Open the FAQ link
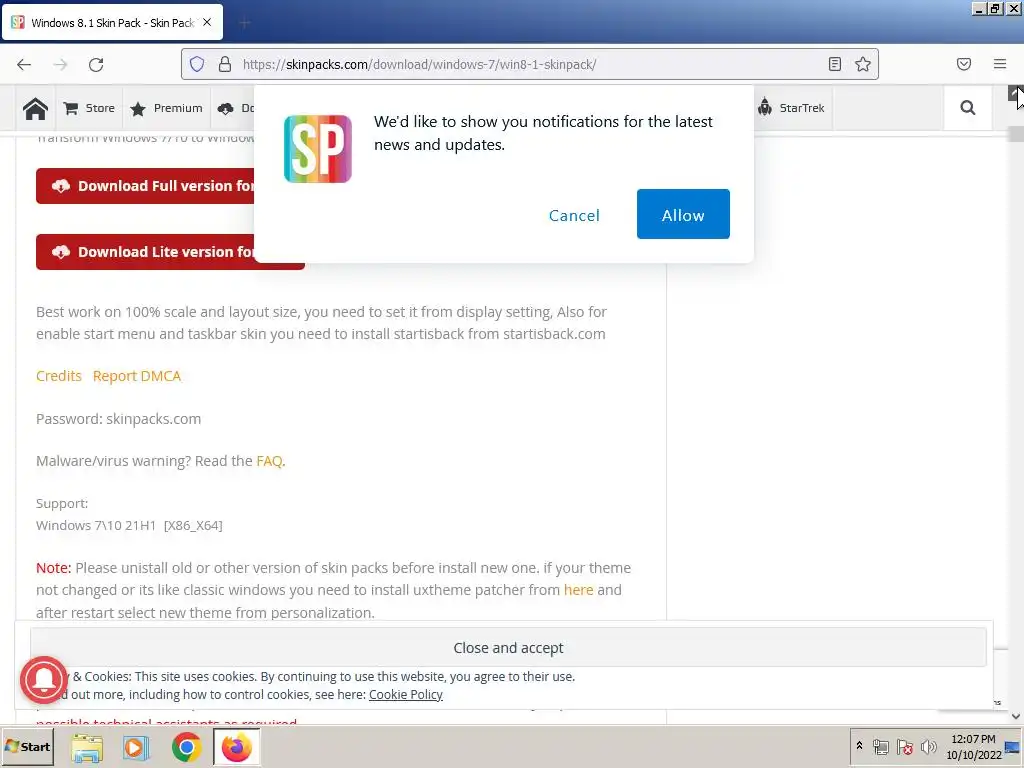This screenshot has width=1024, height=768. 269,461
